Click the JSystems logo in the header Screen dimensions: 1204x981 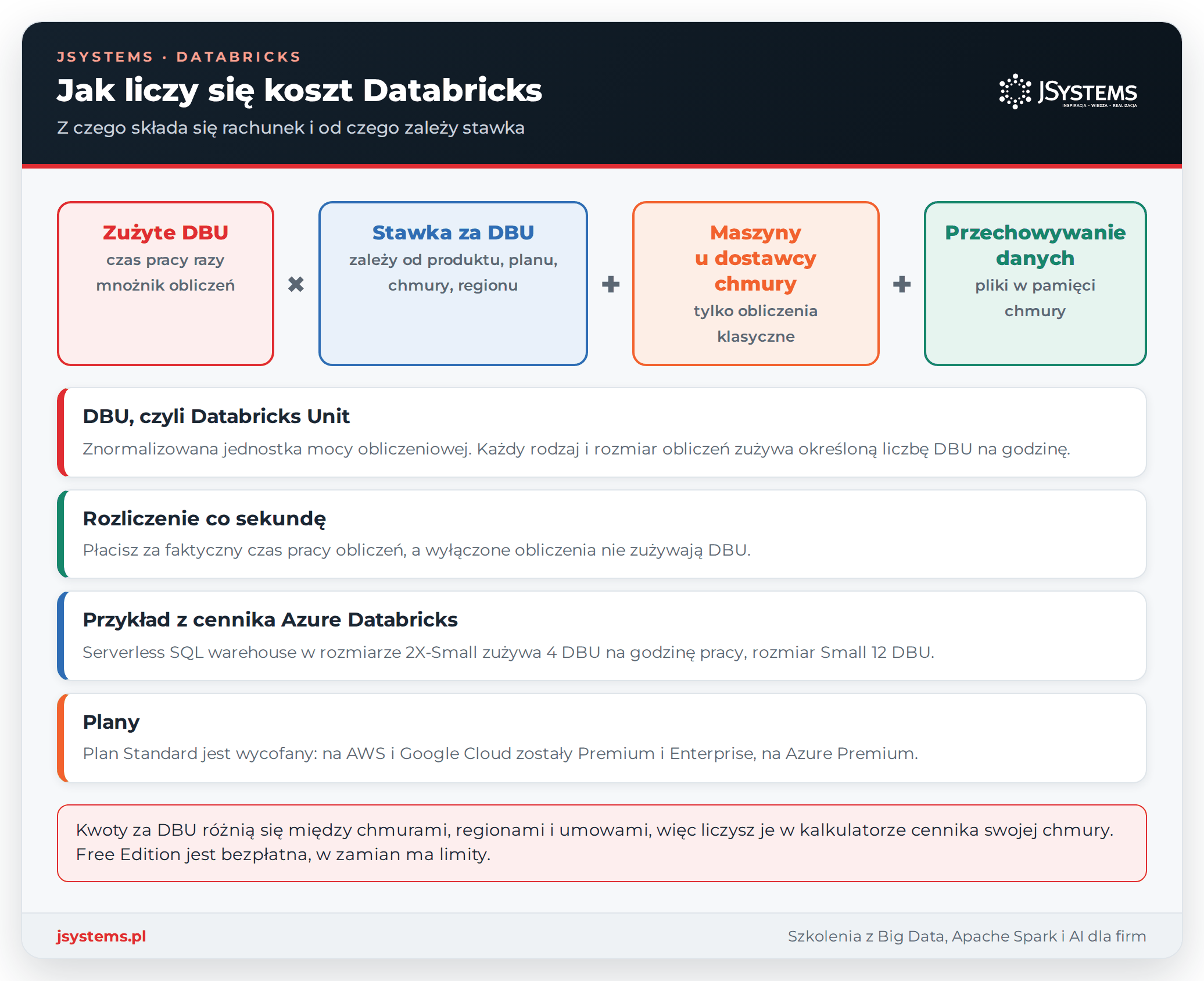[x=1068, y=91]
